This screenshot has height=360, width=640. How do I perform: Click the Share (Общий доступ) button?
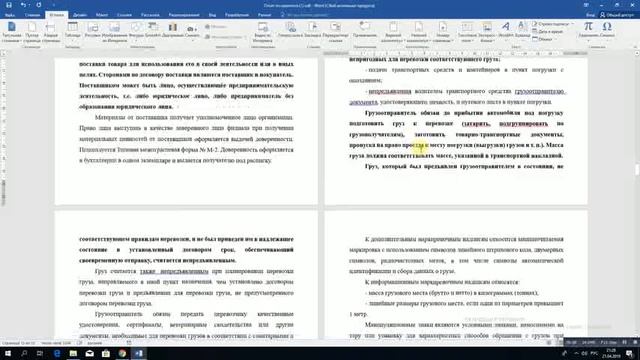coord(617,15)
